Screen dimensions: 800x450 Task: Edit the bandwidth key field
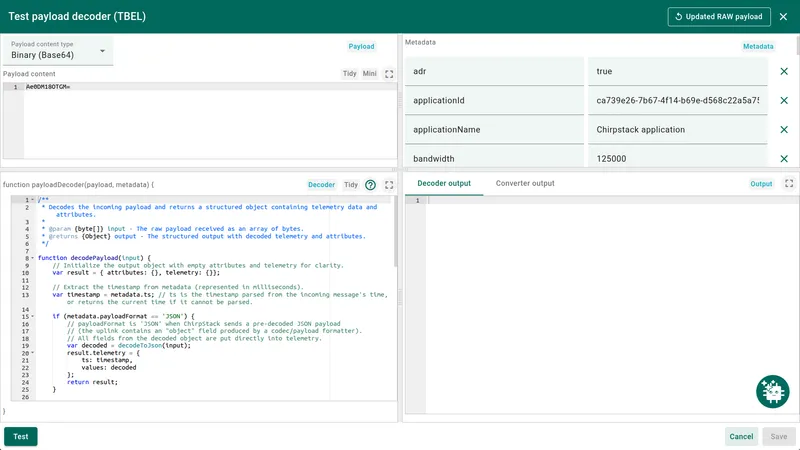point(494,157)
